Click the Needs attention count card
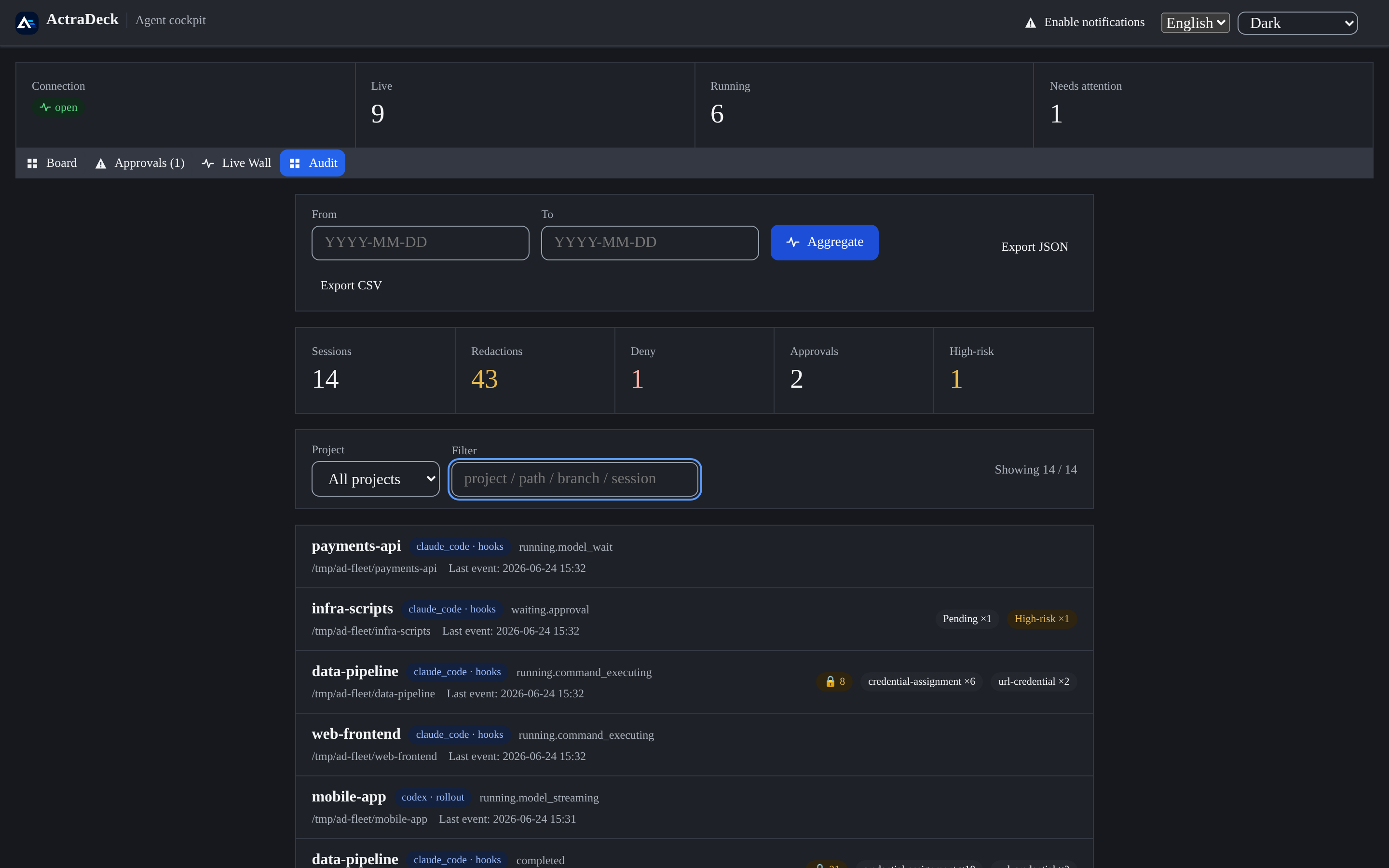The image size is (1389, 868). [x=1203, y=105]
